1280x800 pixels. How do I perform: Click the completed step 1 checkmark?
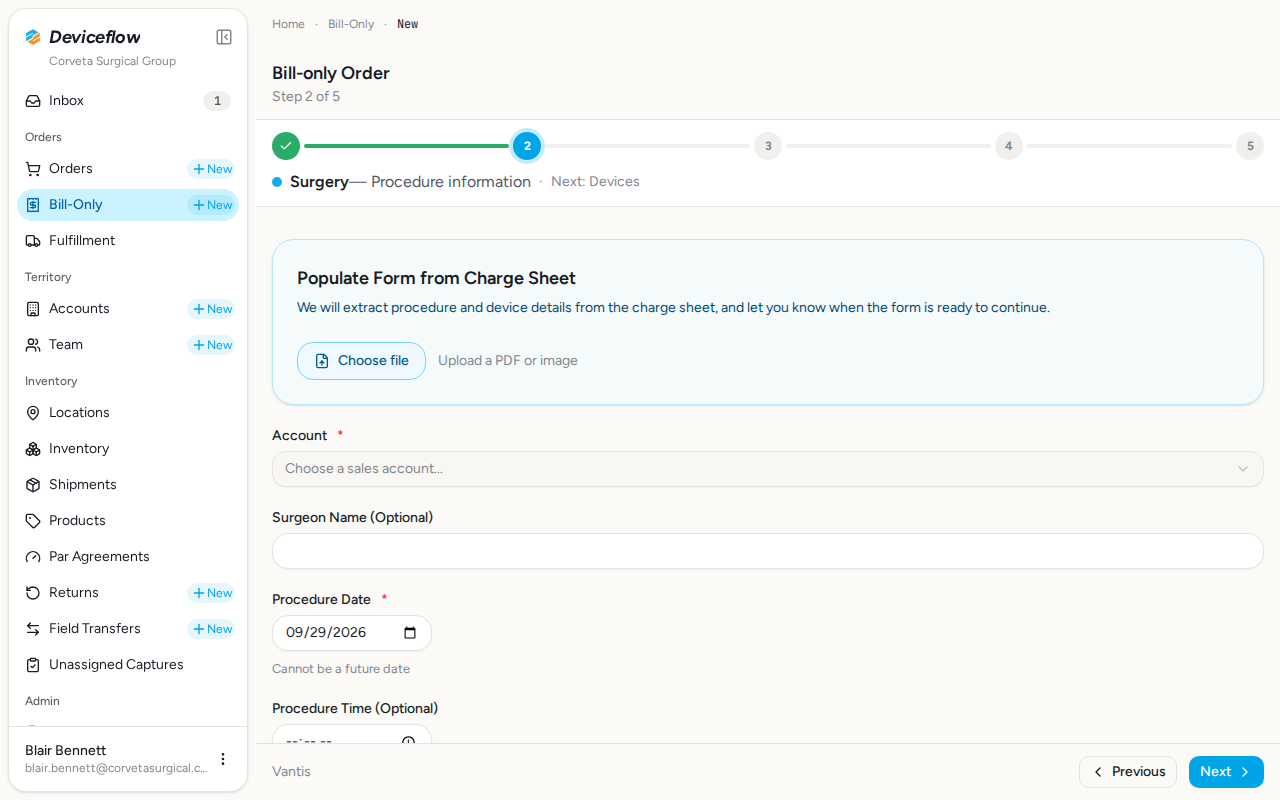pyautogui.click(x=286, y=146)
